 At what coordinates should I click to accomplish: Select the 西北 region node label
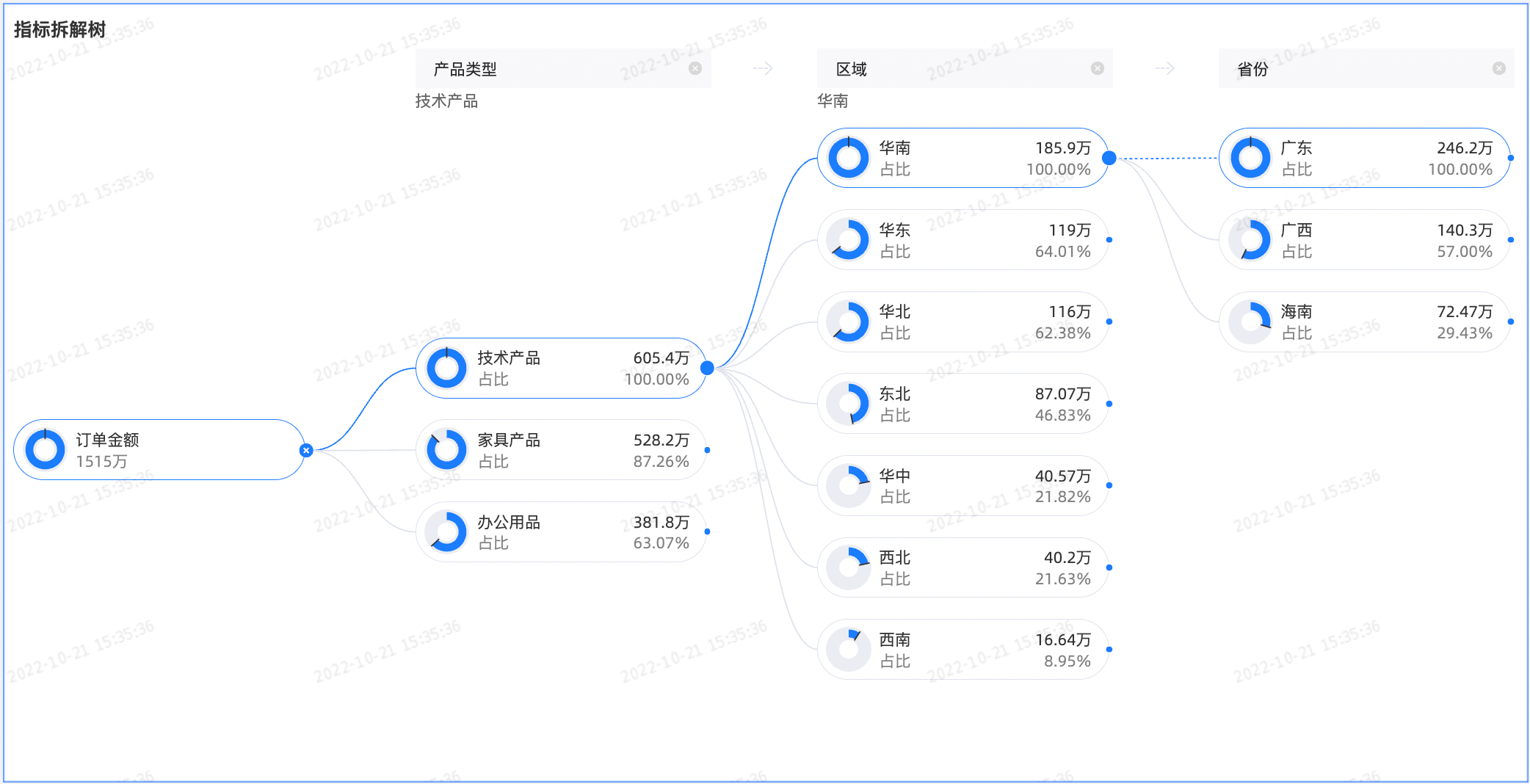coord(895,557)
